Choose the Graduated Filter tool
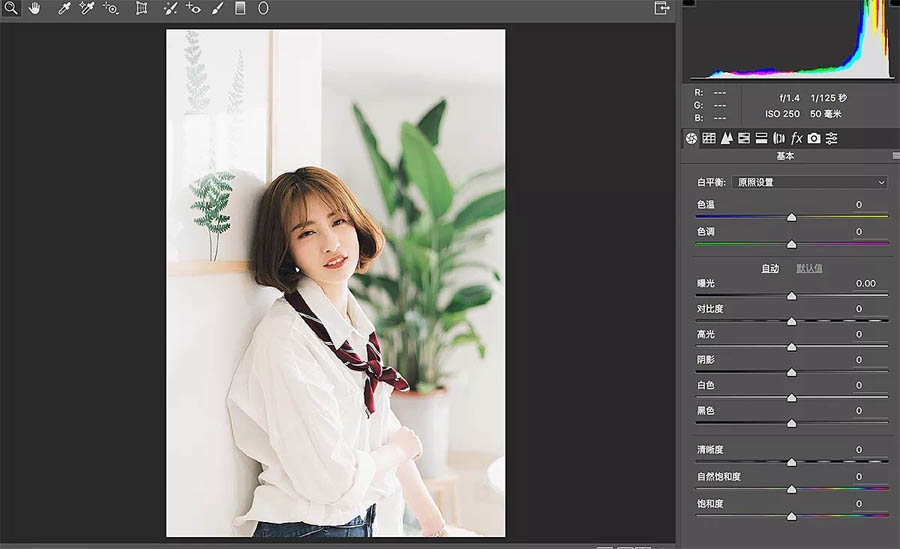900x549 pixels. 240,8
